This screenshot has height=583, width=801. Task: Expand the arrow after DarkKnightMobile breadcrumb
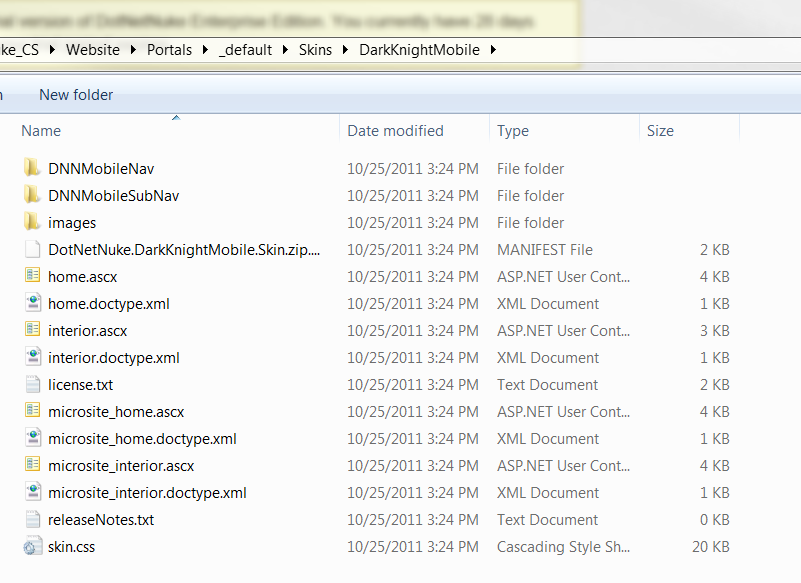(493, 50)
